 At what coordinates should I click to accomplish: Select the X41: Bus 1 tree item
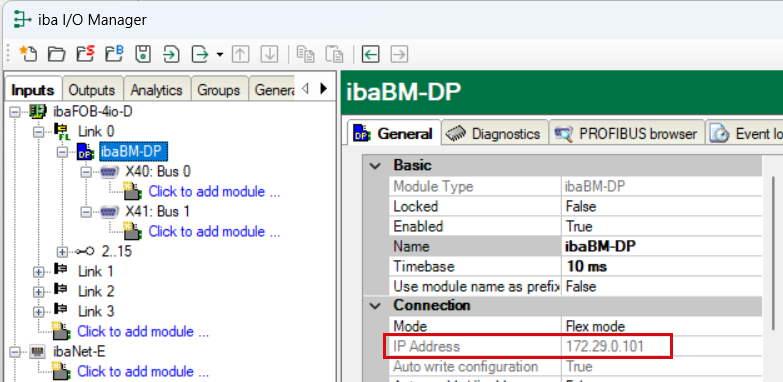coord(157,212)
